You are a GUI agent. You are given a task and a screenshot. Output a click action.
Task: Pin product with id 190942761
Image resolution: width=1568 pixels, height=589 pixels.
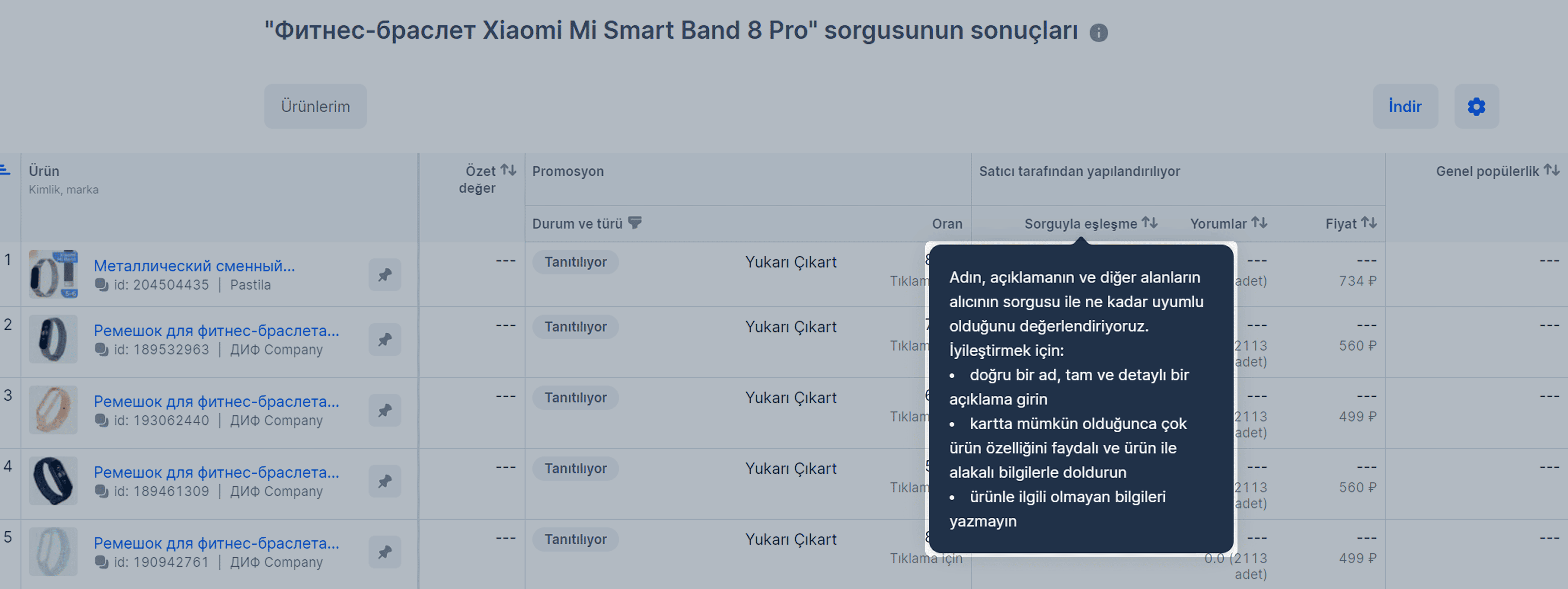tap(385, 552)
